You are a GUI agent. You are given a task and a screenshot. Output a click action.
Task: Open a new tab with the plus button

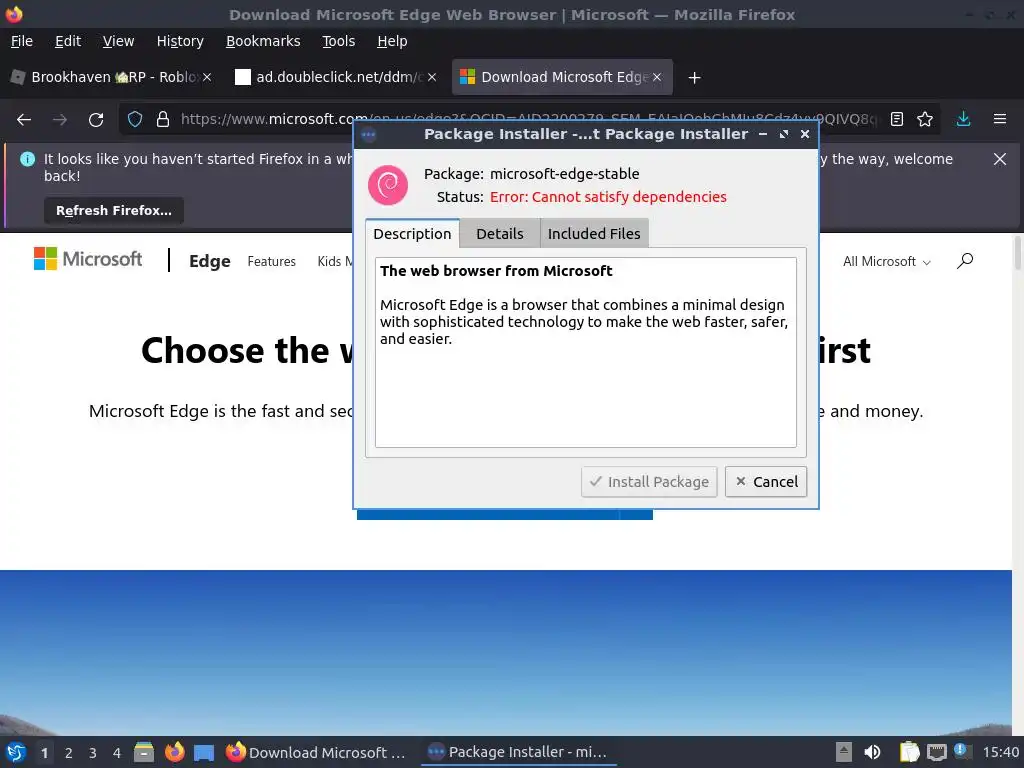click(x=694, y=78)
